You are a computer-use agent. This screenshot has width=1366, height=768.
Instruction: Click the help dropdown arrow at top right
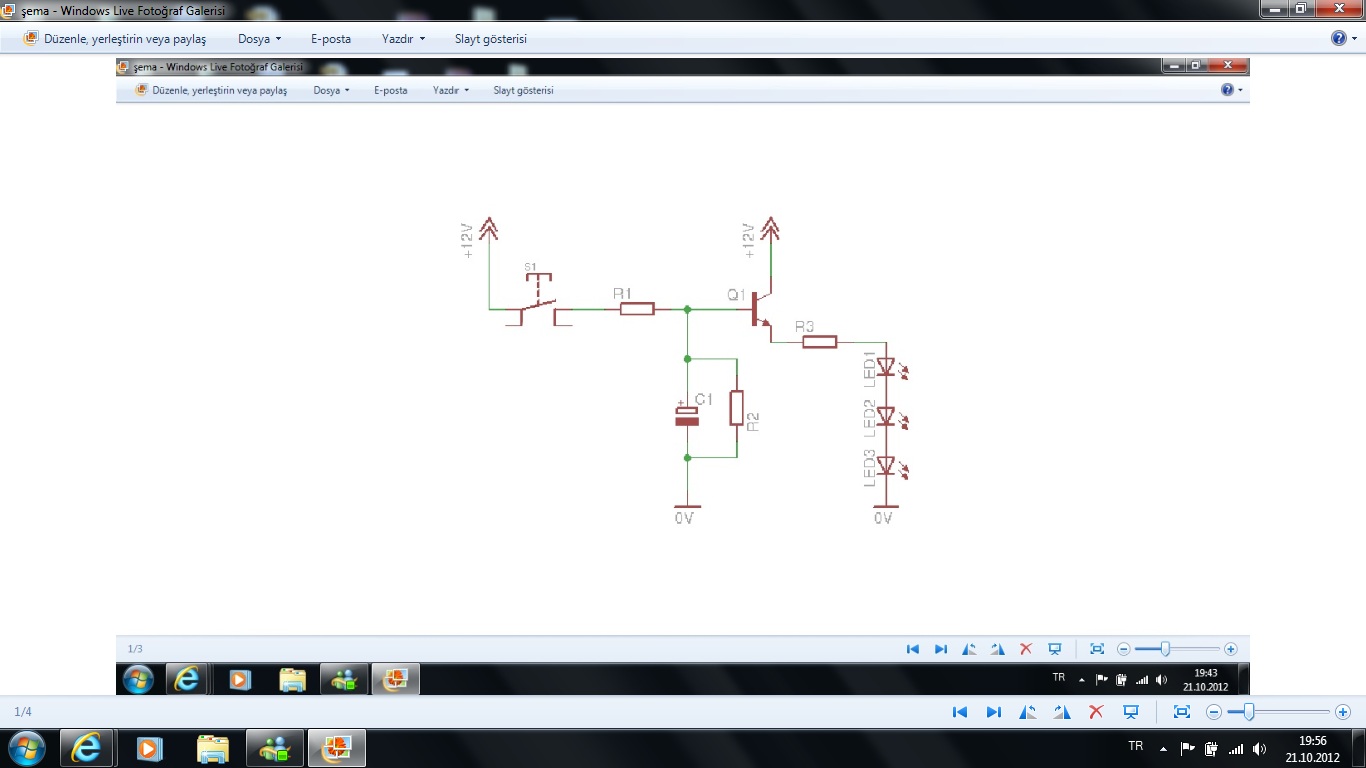[x=1354, y=39]
